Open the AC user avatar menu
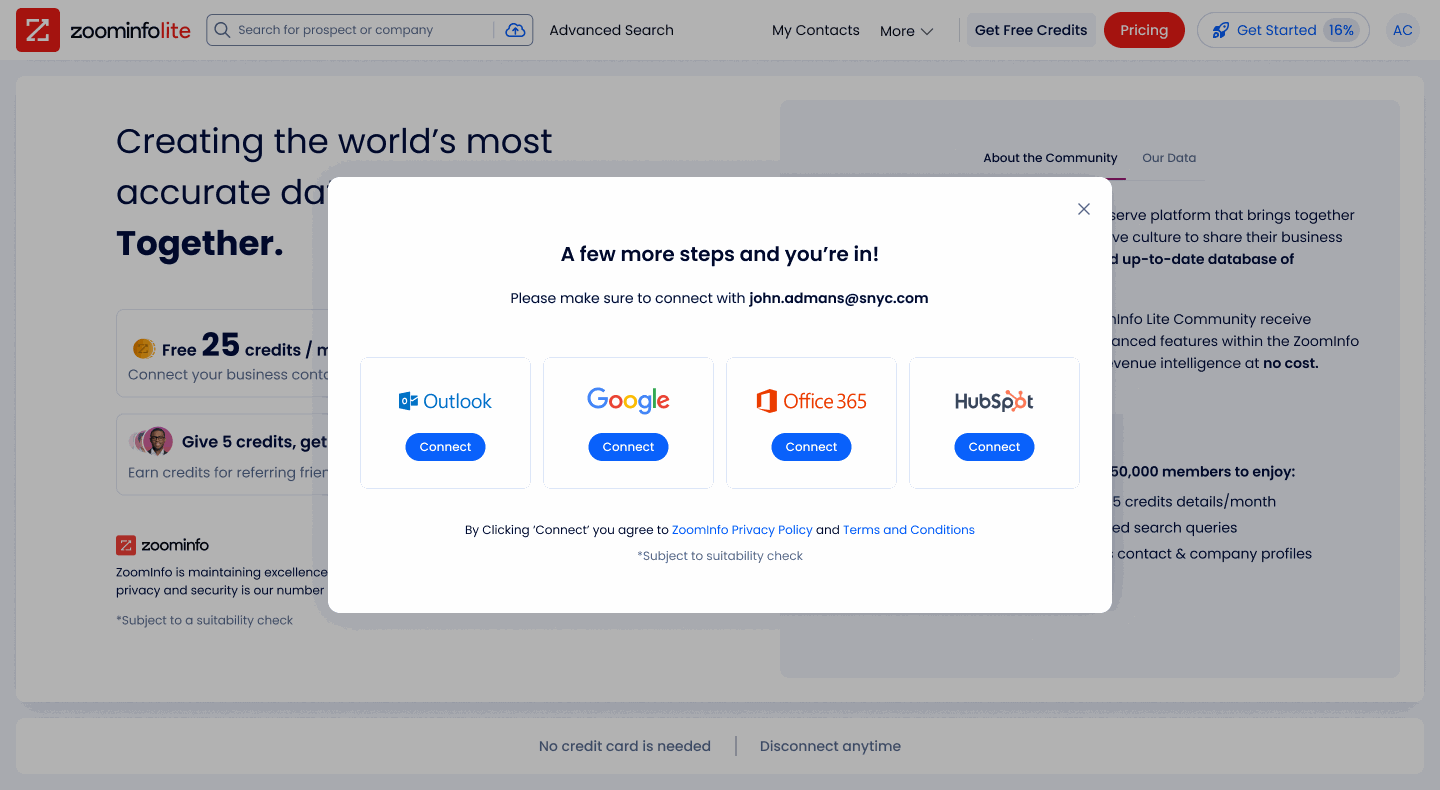Image resolution: width=1440 pixels, height=790 pixels. [x=1403, y=30]
